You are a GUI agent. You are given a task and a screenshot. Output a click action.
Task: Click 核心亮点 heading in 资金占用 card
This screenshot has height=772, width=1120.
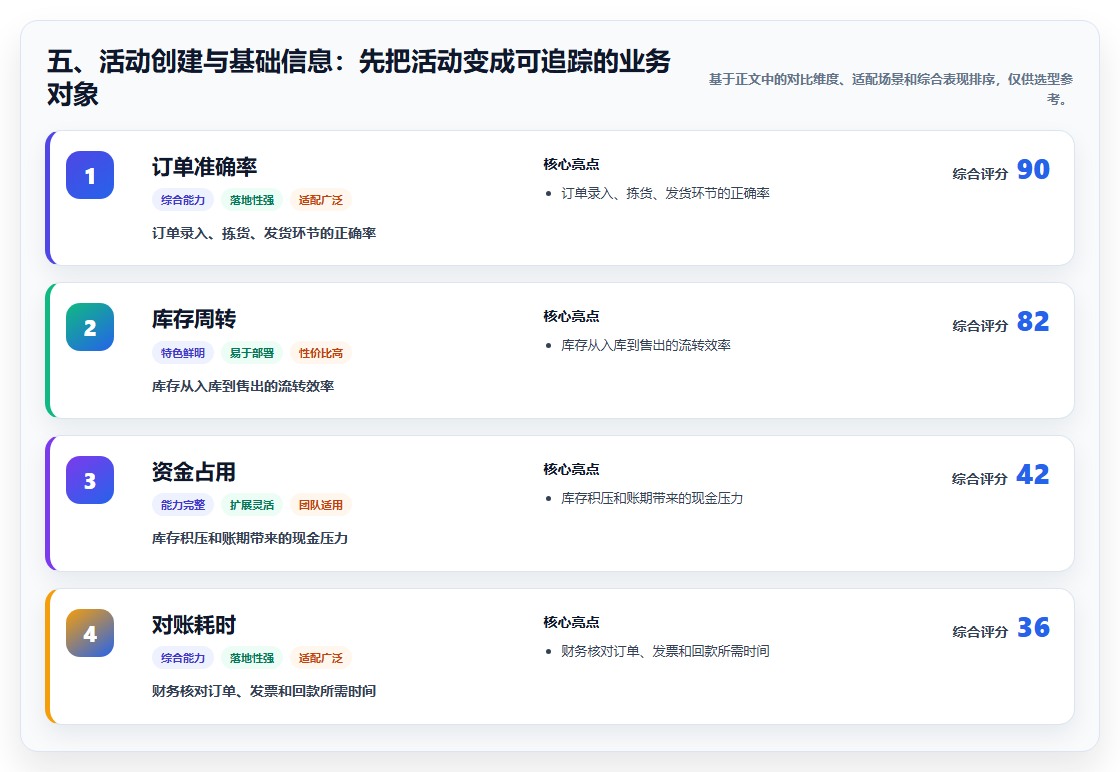(571, 469)
